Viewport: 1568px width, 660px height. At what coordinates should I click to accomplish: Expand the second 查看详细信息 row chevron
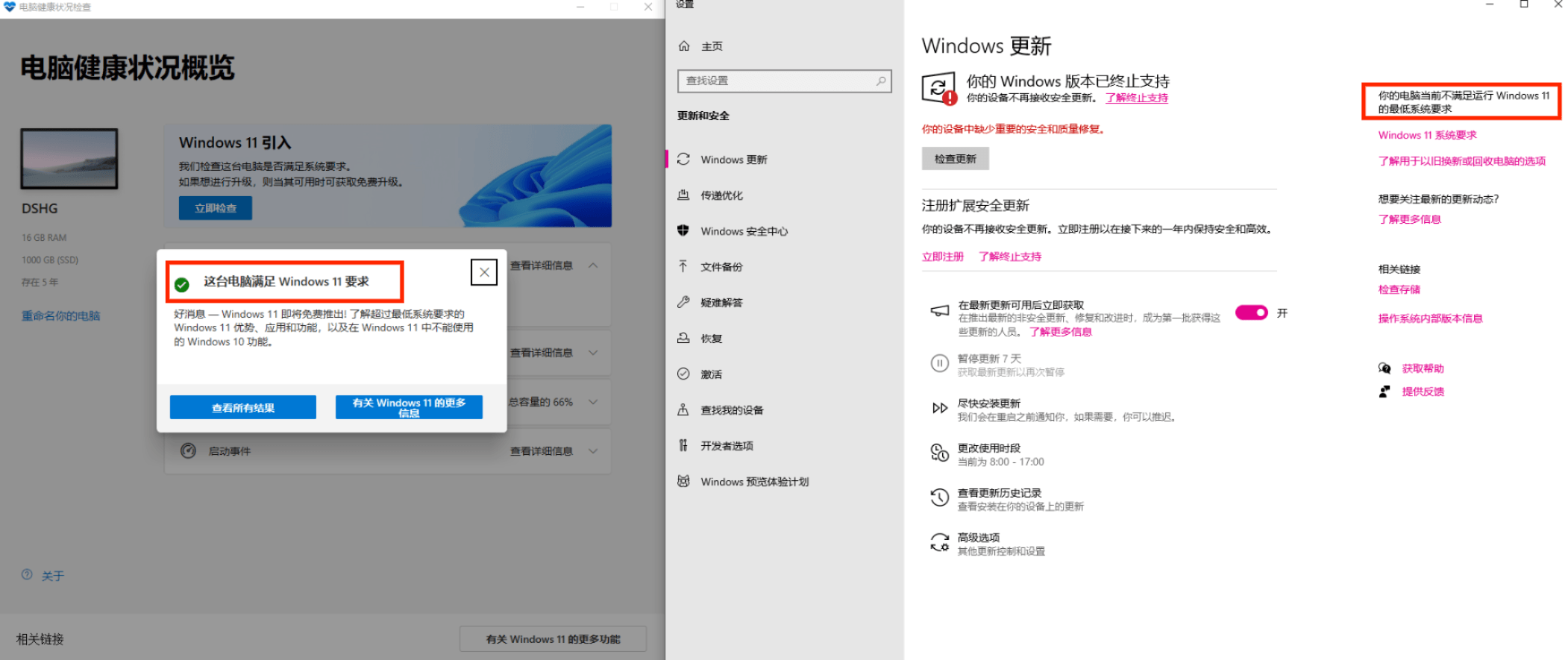(x=593, y=353)
